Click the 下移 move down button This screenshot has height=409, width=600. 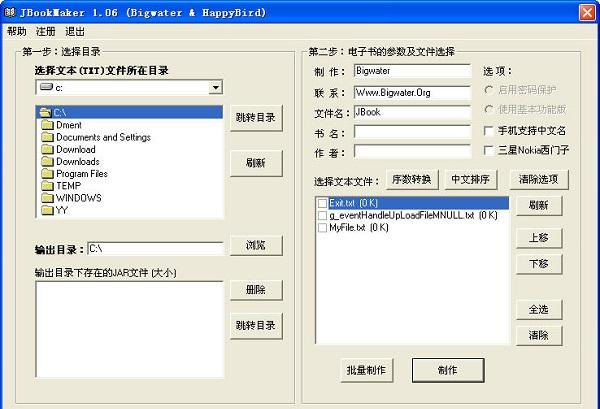coord(539,264)
